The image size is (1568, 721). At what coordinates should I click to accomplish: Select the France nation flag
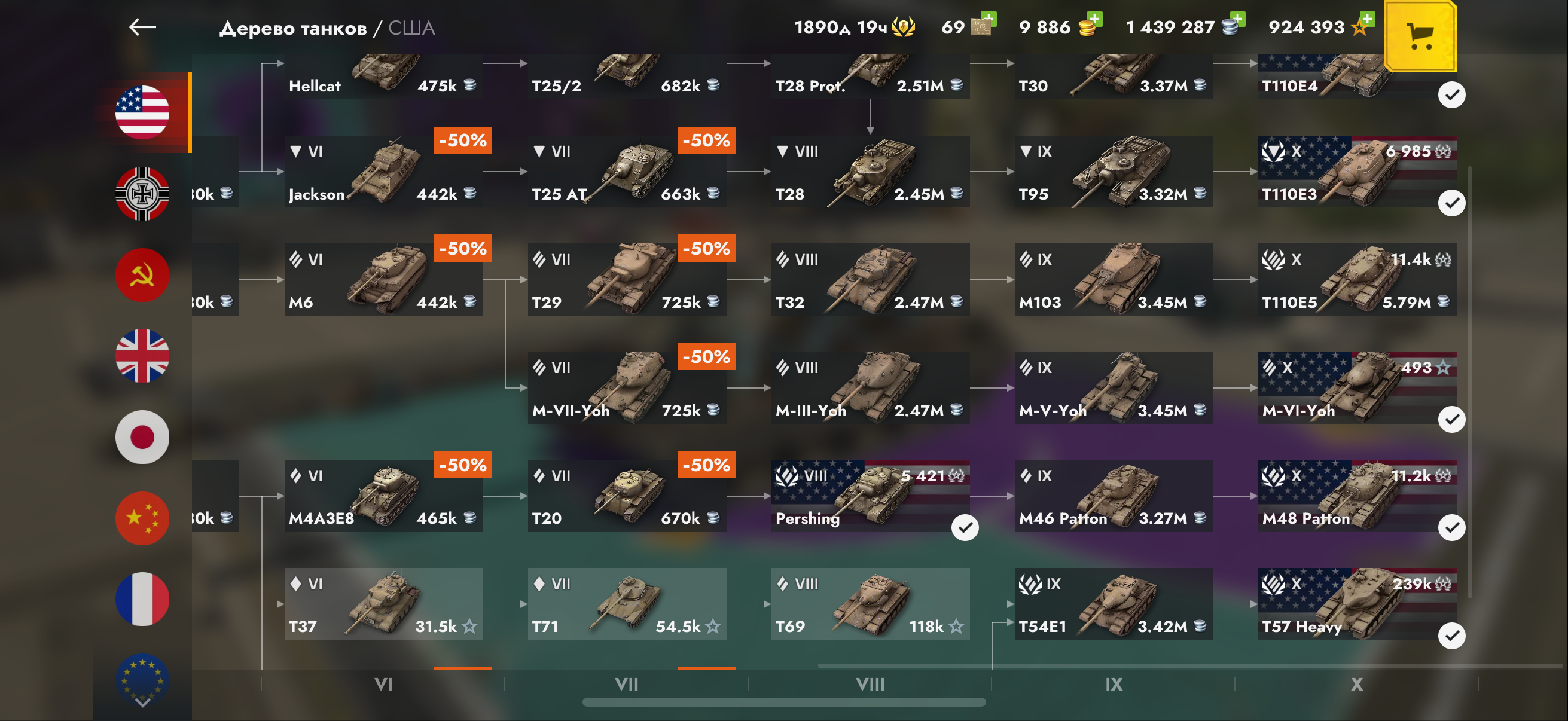coord(142,598)
